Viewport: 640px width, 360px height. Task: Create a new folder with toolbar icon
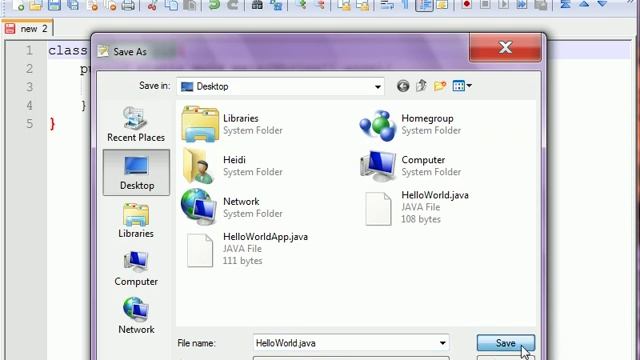[440, 86]
